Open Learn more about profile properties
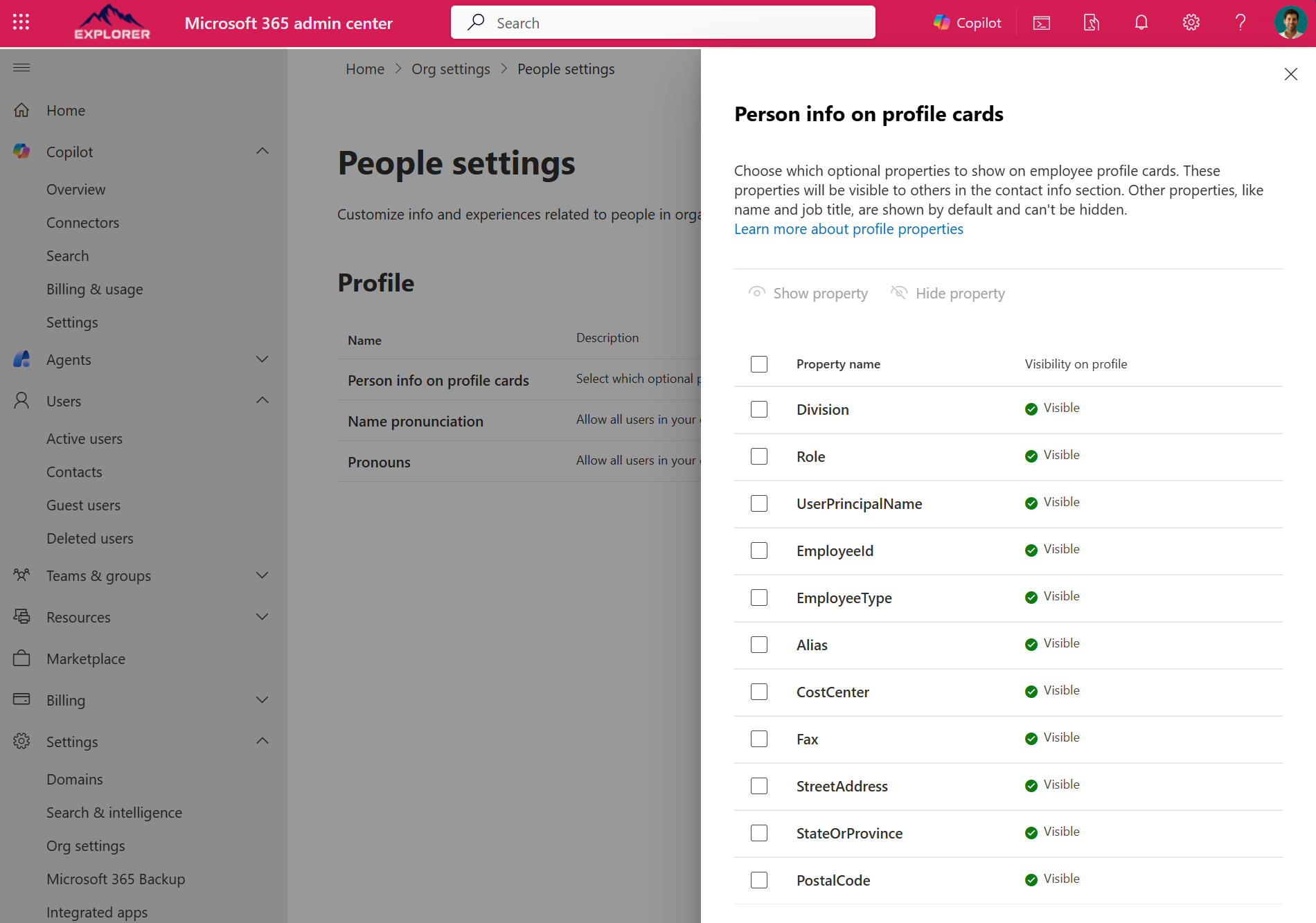The width and height of the screenshot is (1316, 923). (848, 228)
